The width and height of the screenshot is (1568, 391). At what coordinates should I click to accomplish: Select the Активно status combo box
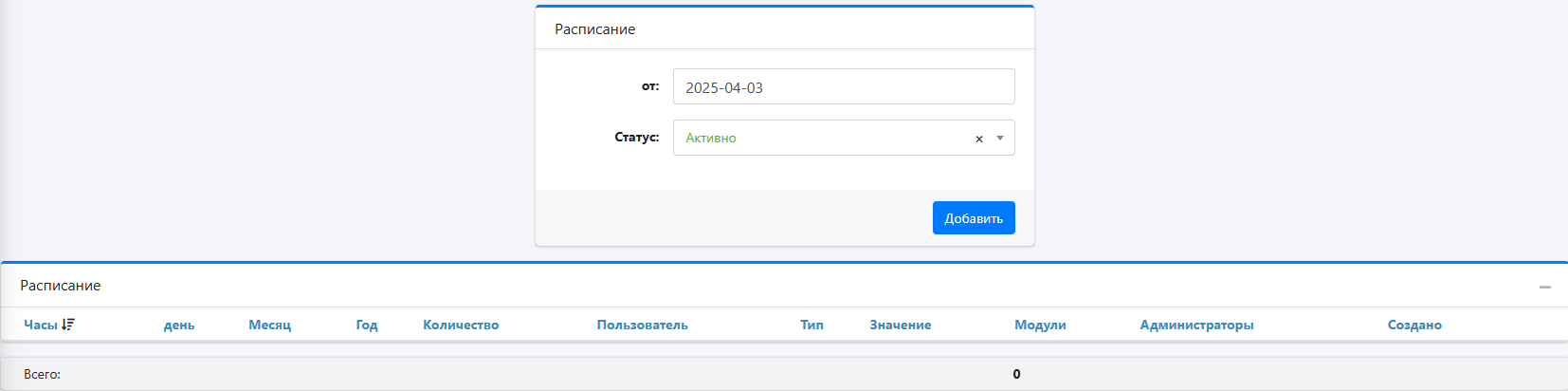coord(844,138)
